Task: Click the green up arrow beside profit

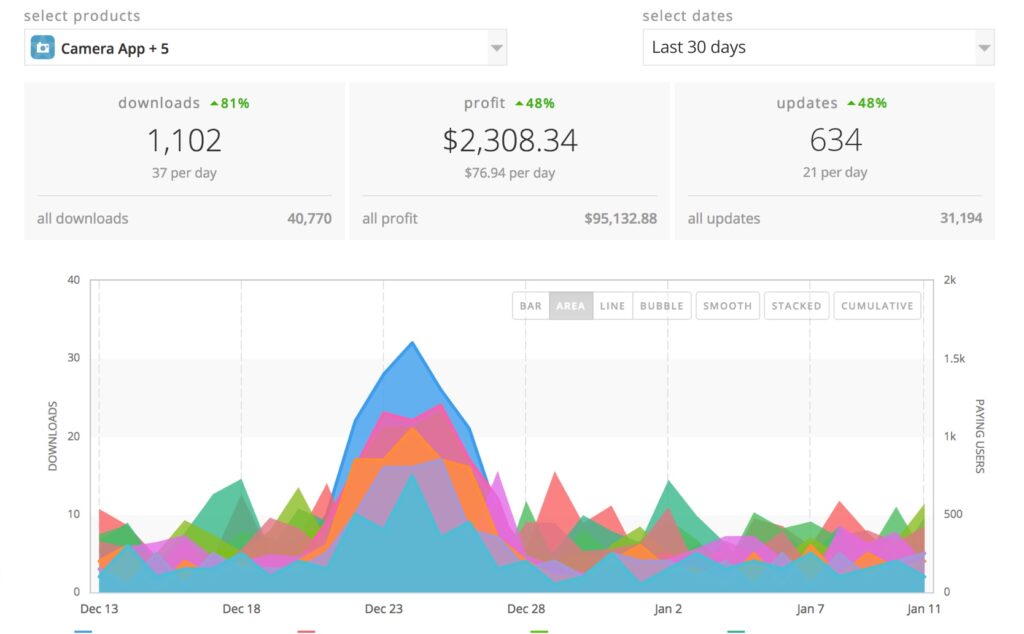Action: click(x=519, y=103)
